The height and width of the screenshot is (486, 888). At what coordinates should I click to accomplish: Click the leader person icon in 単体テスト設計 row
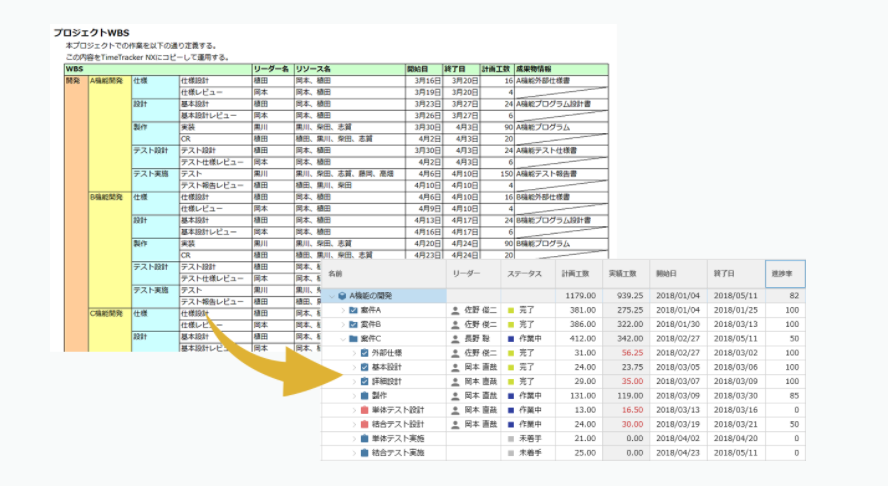(x=455, y=410)
